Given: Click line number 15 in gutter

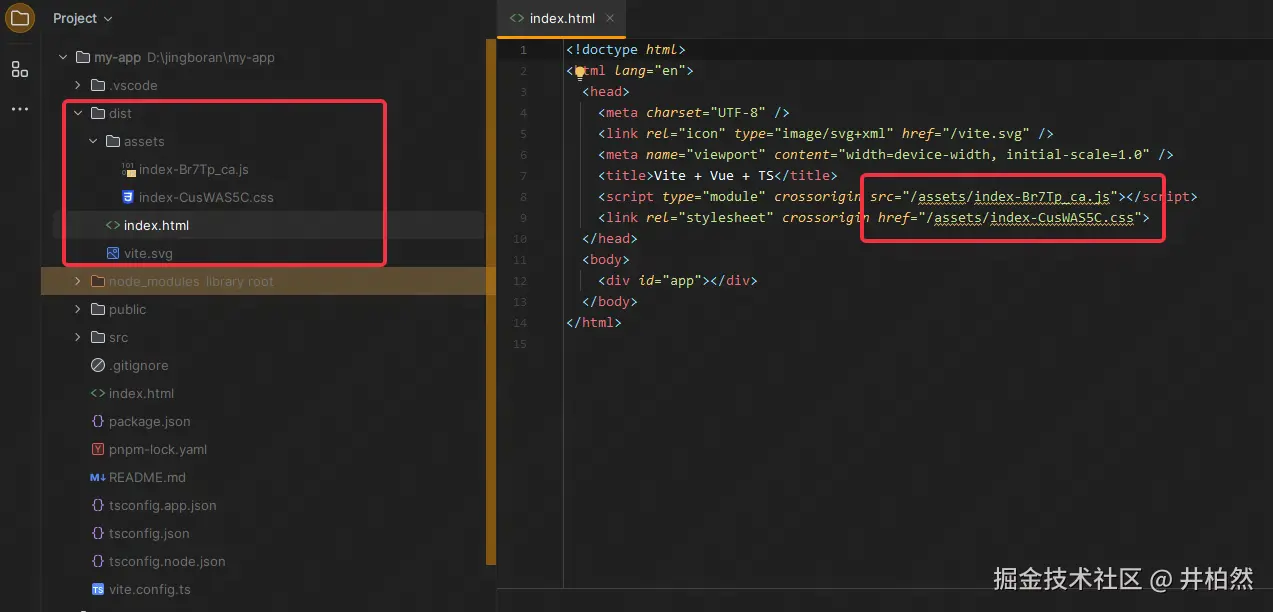Looking at the screenshot, I should [x=519, y=344].
